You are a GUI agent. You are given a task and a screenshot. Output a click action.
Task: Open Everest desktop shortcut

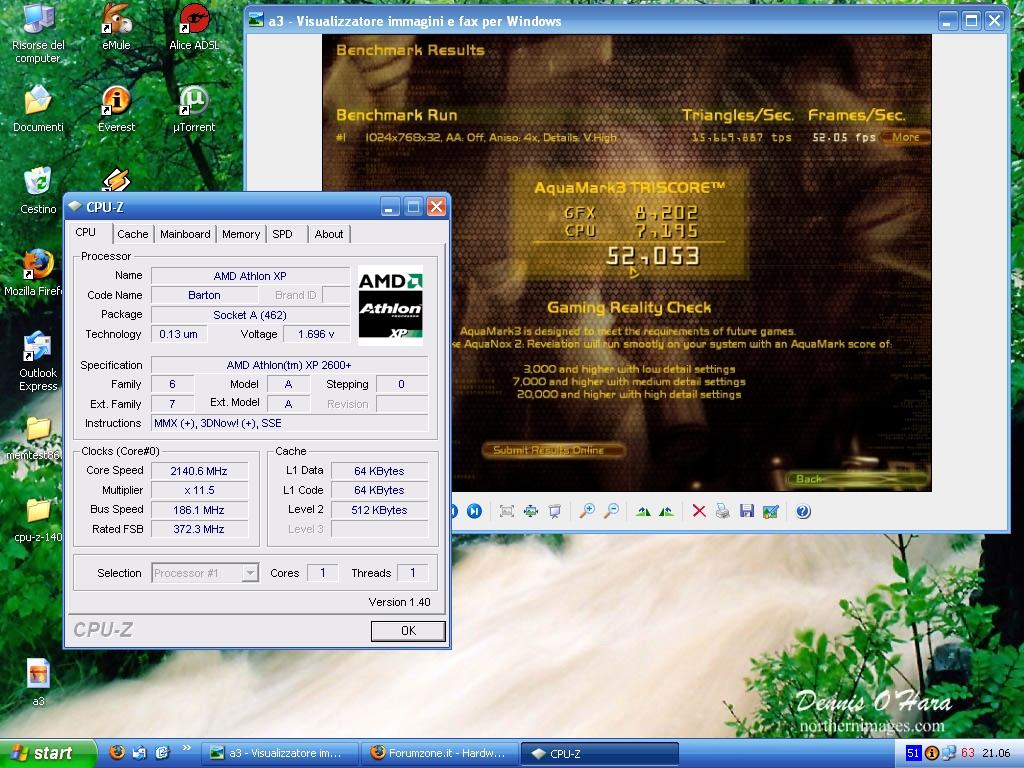(x=116, y=109)
